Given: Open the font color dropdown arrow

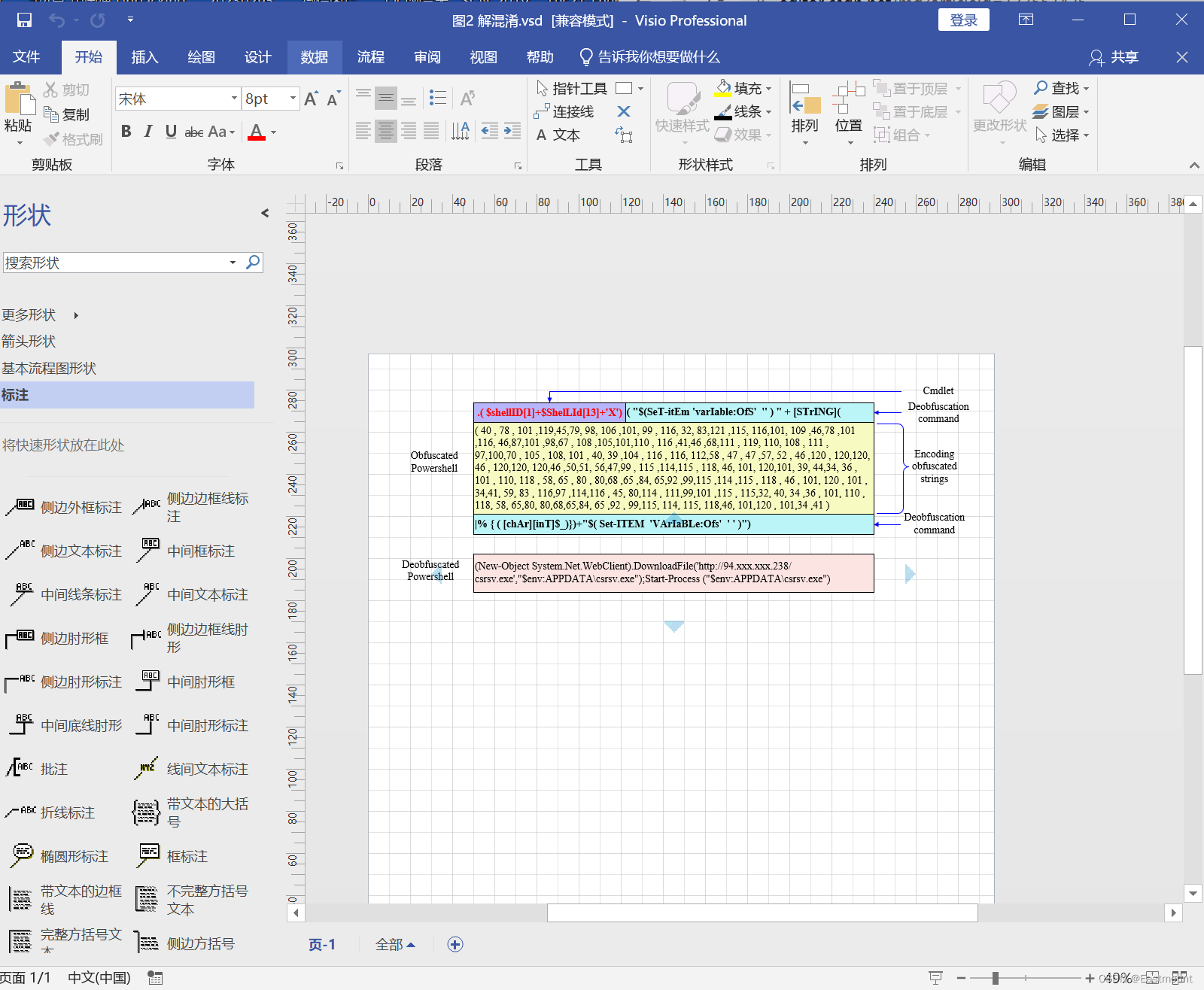Looking at the screenshot, I should coord(274,132).
